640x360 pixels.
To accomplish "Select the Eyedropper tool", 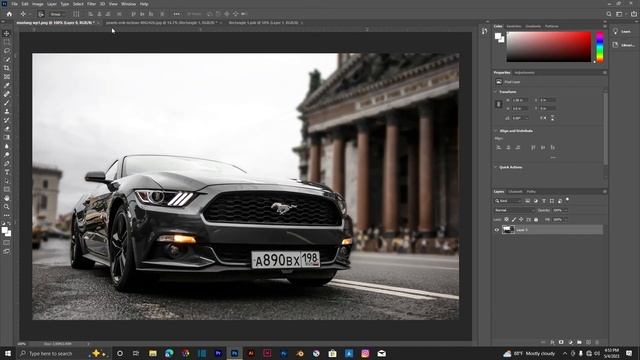I will pos(7,85).
